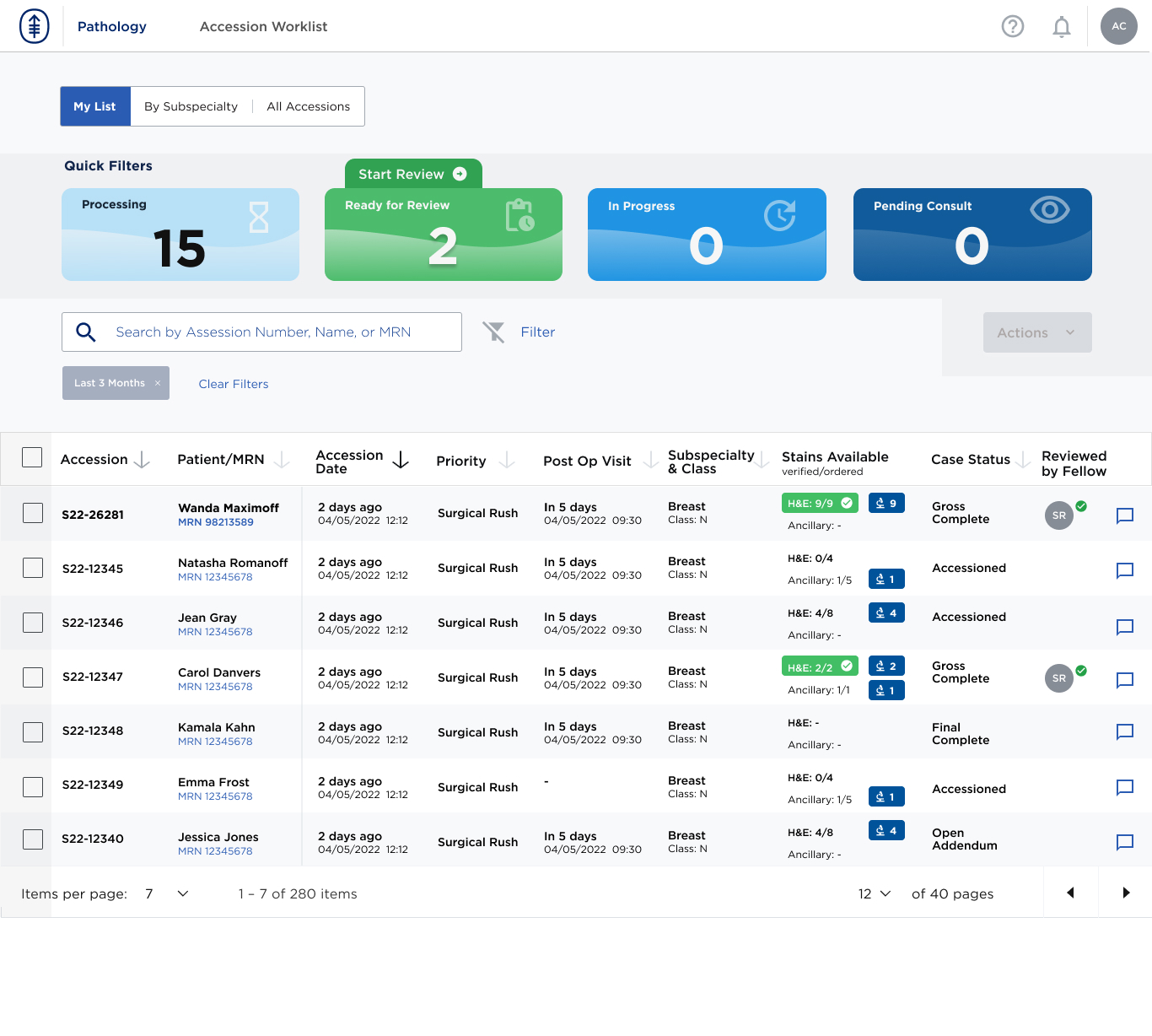Go to next page arrow
Image resolution: width=1152 pixels, height=1036 pixels.
pyautogui.click(x=1125, y=893)
